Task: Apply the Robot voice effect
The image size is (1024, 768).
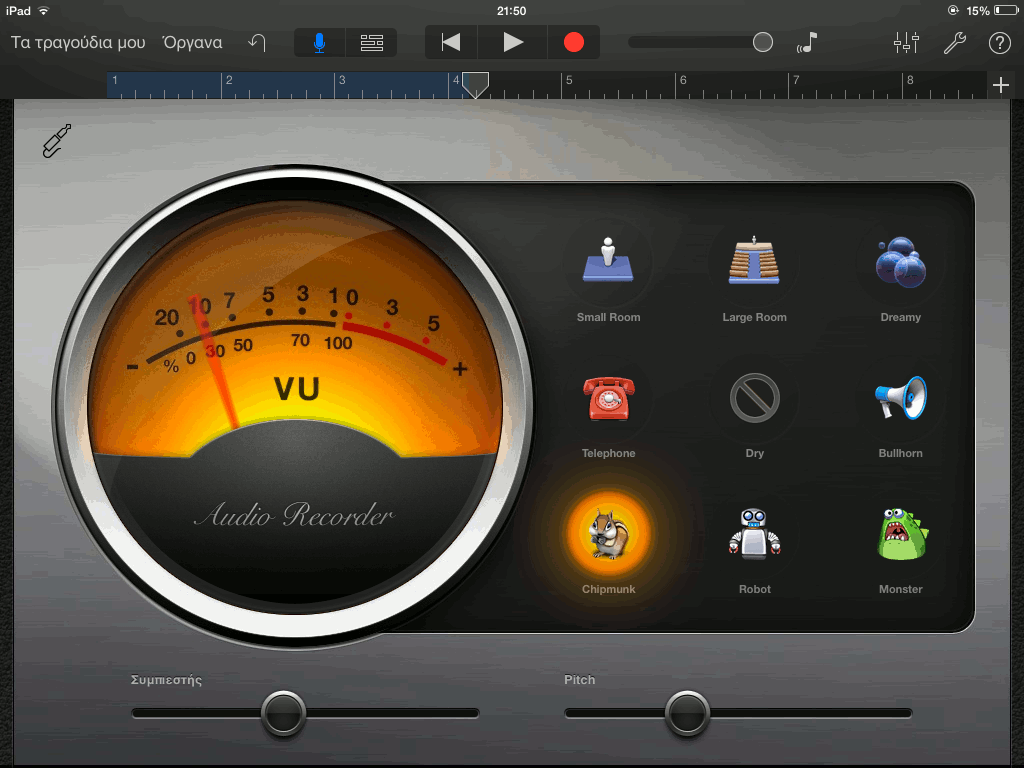Action: tap(754, 533)
